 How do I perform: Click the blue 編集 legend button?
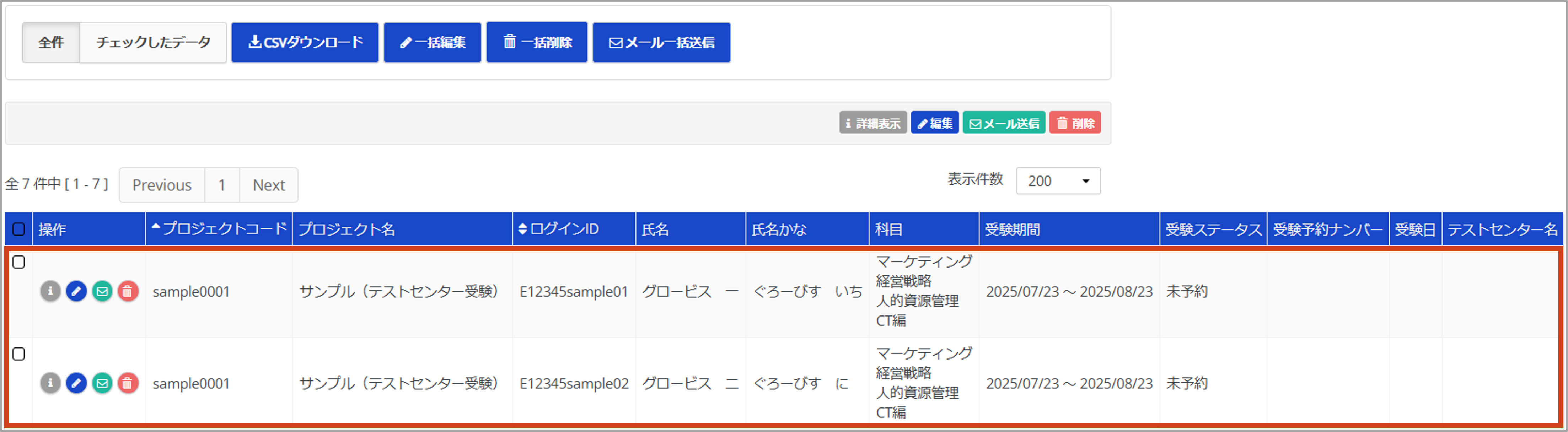[935, 123]
